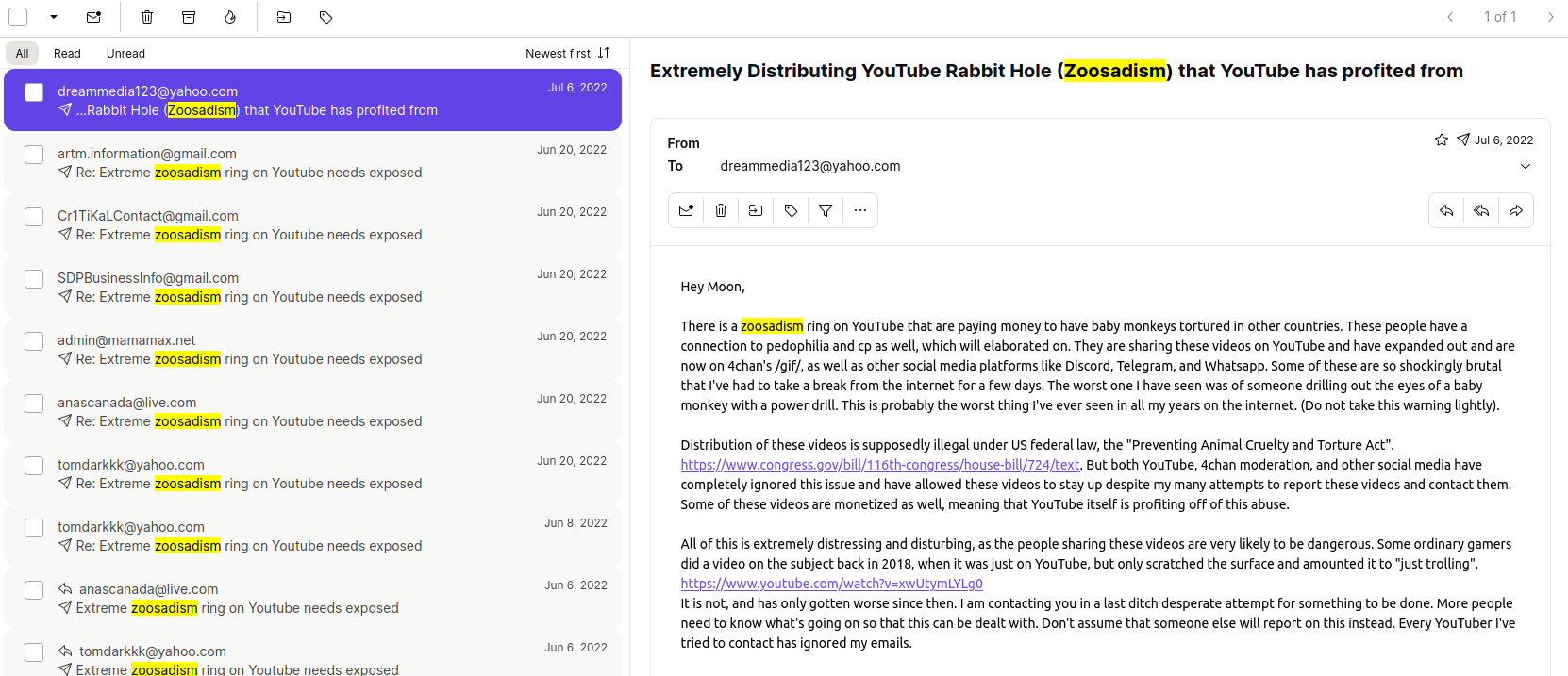The height and width of the screenshot is (676, 1568).
Task: Switch to the Unread filter tab
Action: tap(125, 54)
